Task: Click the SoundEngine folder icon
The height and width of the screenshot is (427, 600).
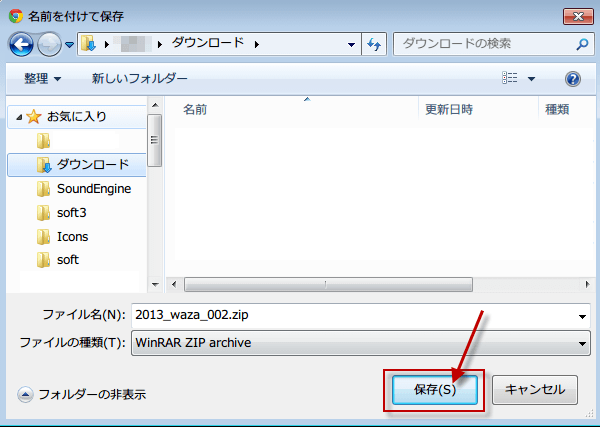Action: (43, 189)
